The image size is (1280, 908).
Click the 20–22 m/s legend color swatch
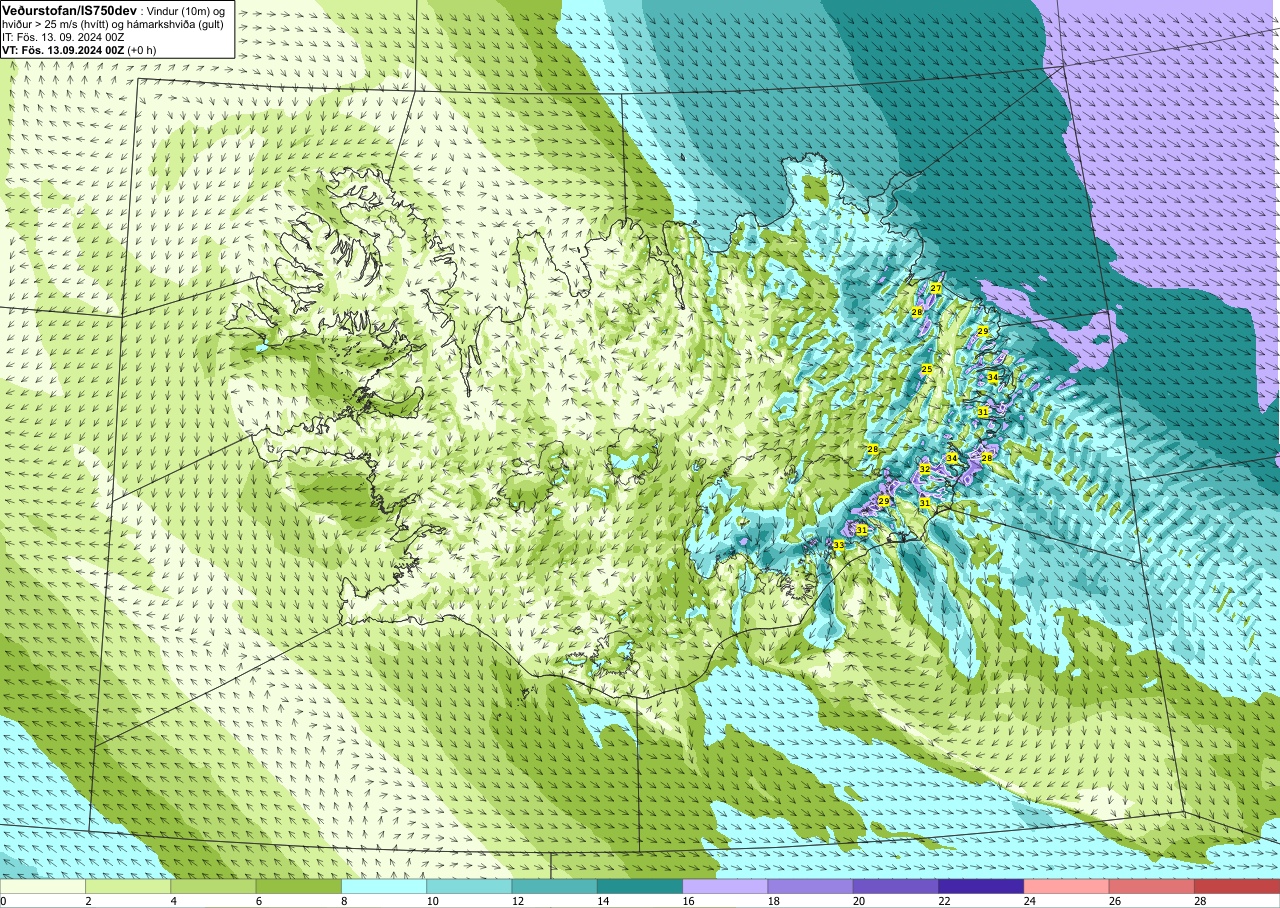pos(896,886)
